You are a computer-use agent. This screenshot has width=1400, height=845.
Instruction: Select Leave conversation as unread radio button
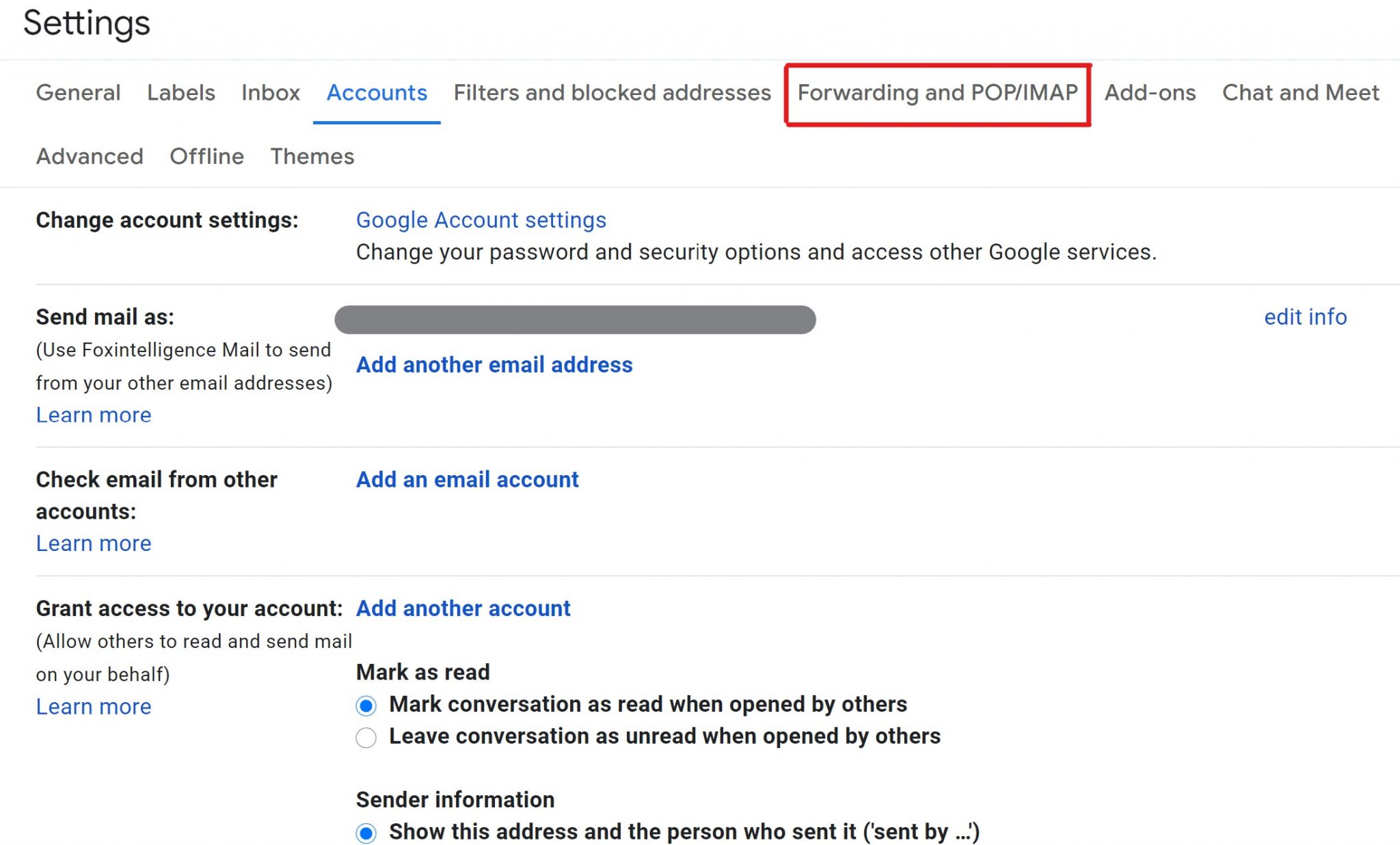click(365, 738)
